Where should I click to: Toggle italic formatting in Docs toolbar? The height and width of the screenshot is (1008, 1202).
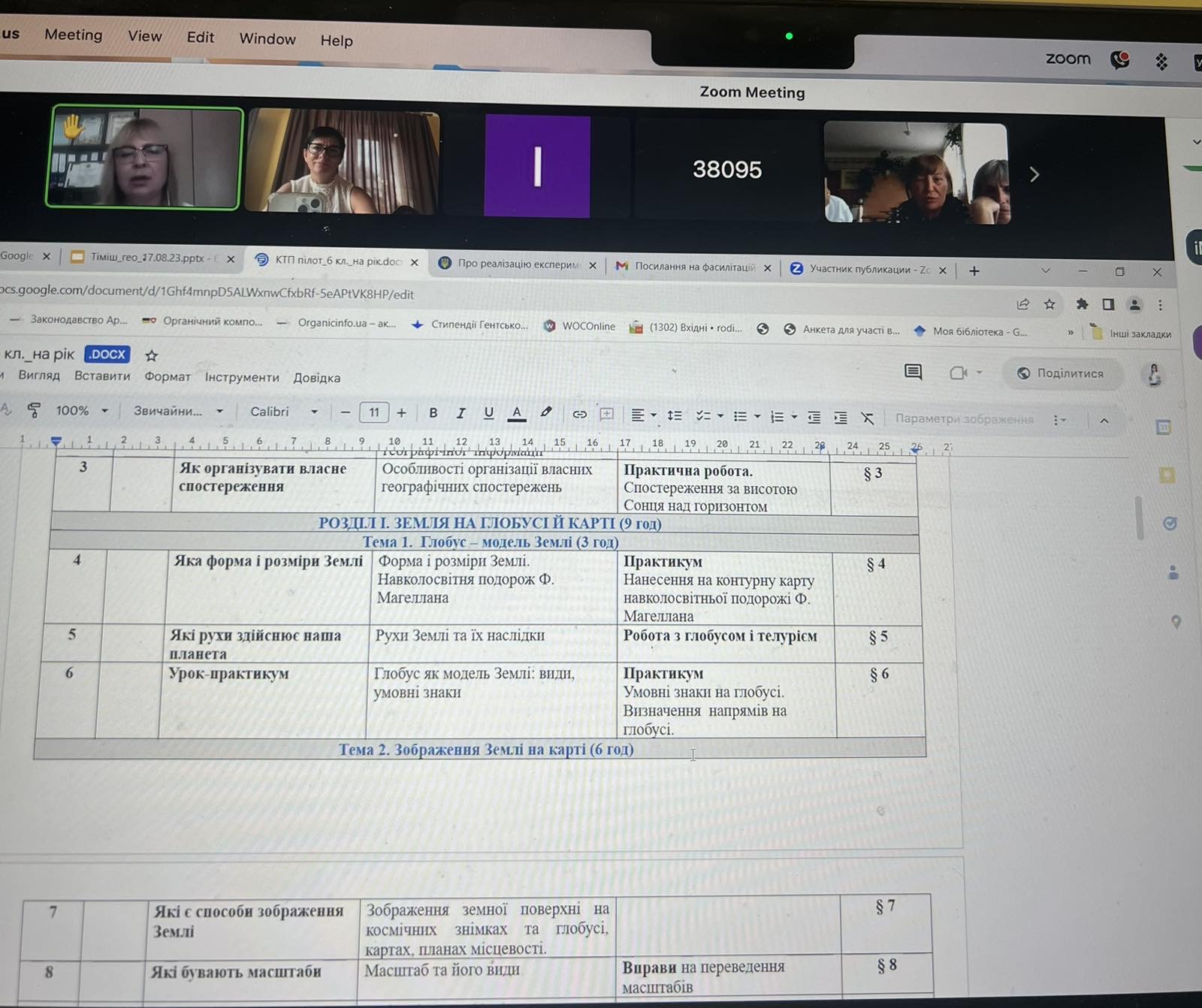(461, 412)
